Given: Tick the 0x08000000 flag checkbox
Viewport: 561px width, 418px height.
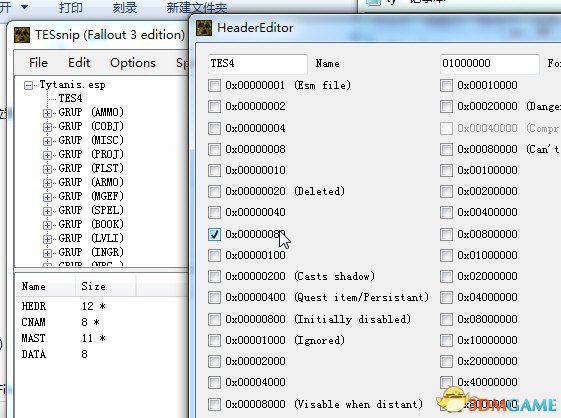Looking at the screenshot, I should point(446,319).
